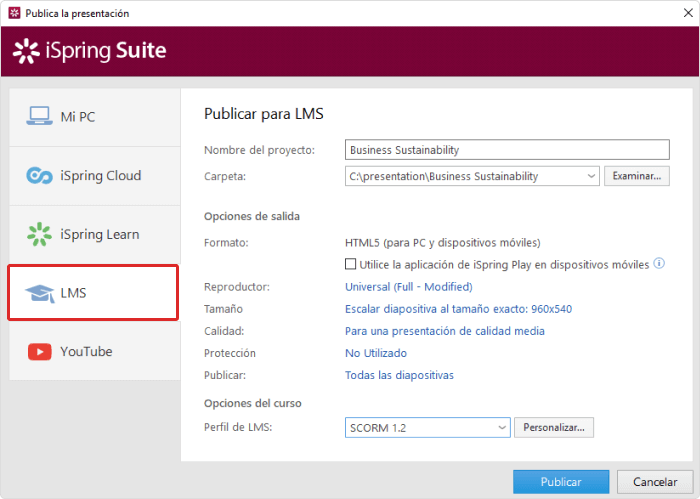Click the Publicar para LMS heading
Viewport: 700px width, 499px height.
tap(264, 114)
